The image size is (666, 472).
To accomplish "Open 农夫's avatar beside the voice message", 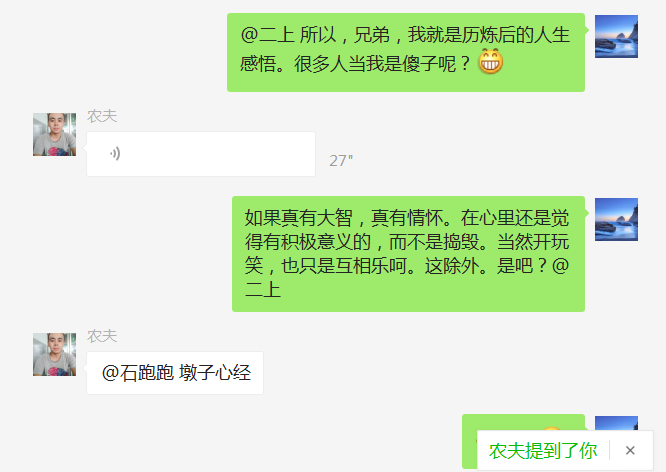I will tap(54, 134).
